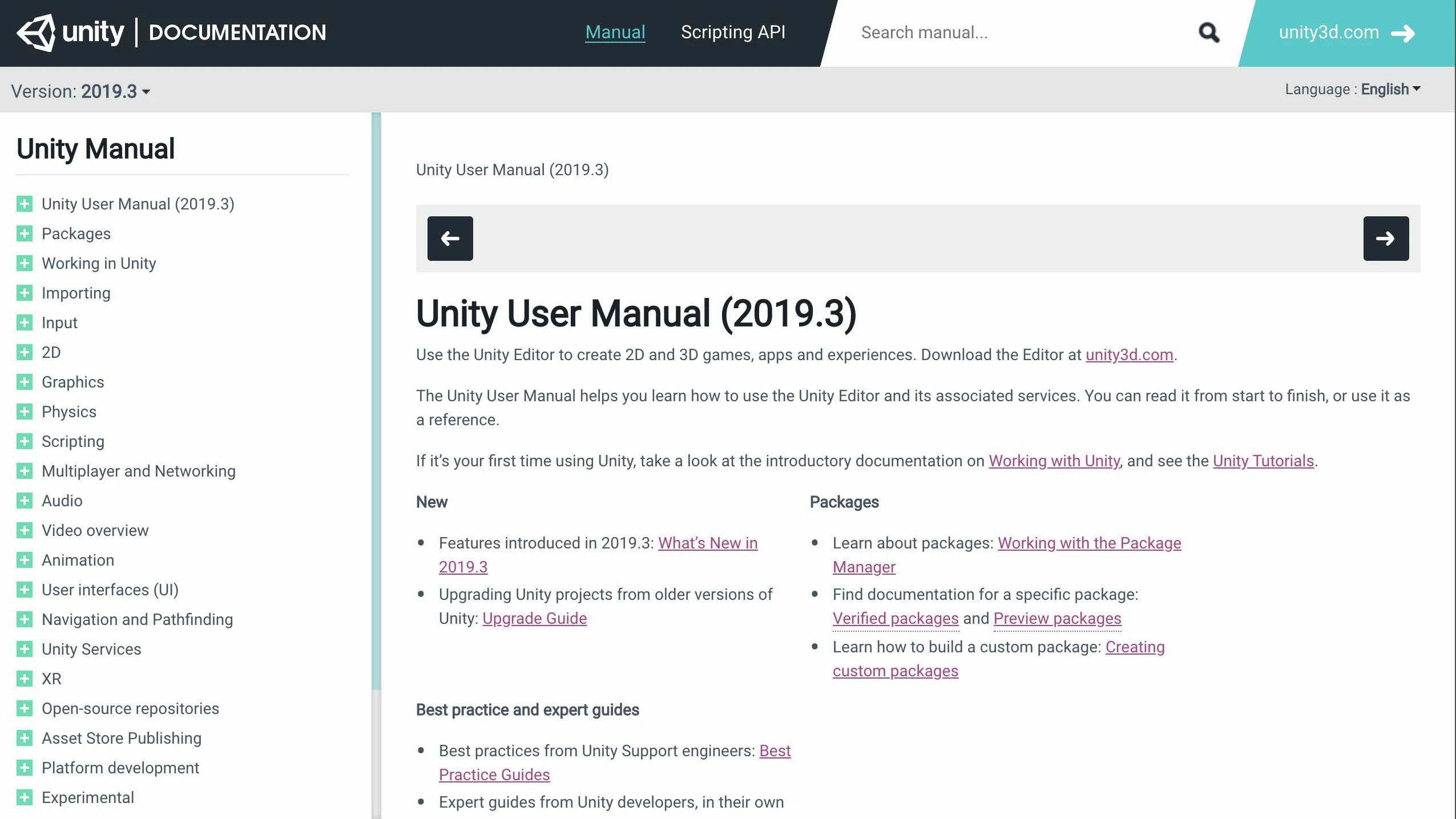
Task: Open the Best Practice Guides link
Action: 494,774
